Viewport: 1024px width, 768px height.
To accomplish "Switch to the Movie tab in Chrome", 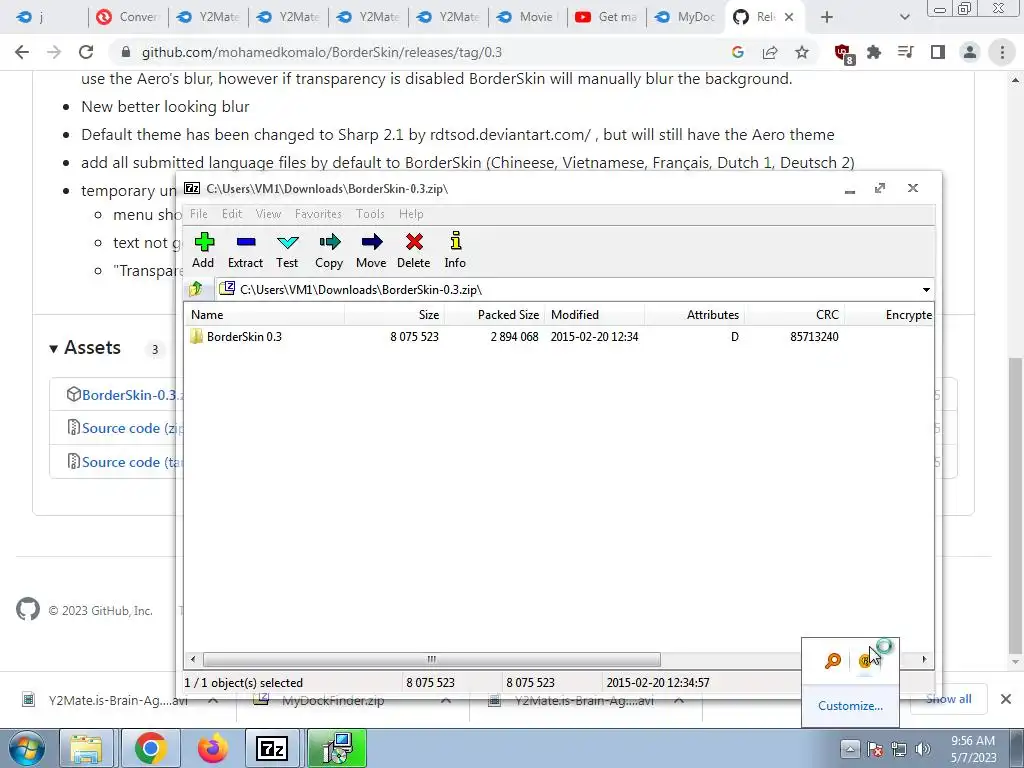I will tap(528, 17).
